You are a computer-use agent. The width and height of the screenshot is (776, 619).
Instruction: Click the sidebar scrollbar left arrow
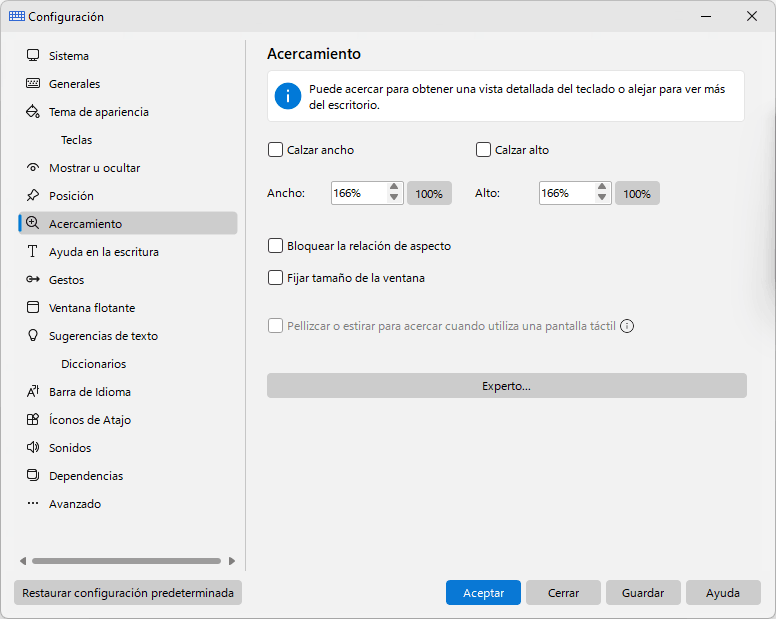23,561
